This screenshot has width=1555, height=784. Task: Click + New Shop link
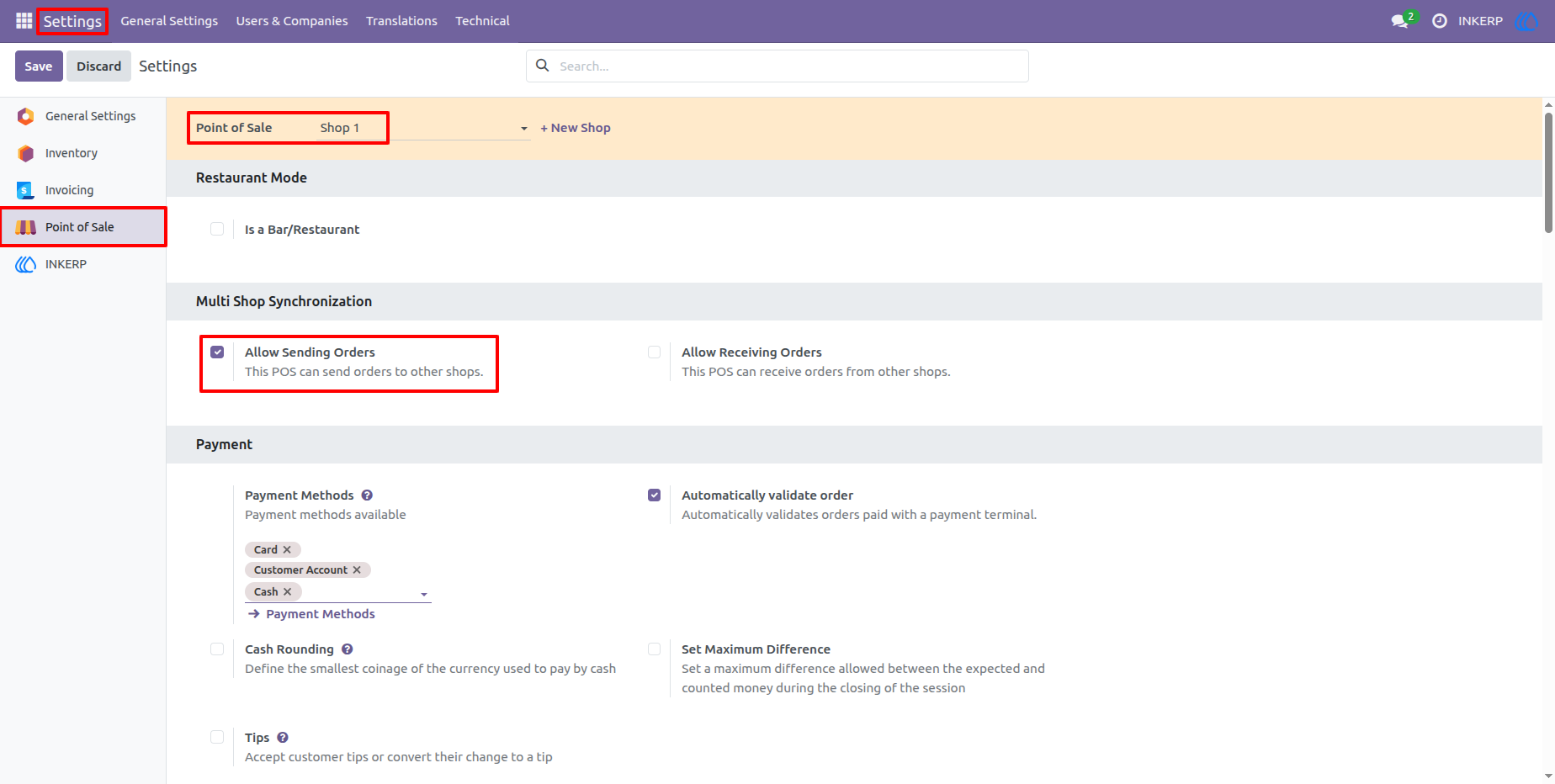(x=576, y=128)
